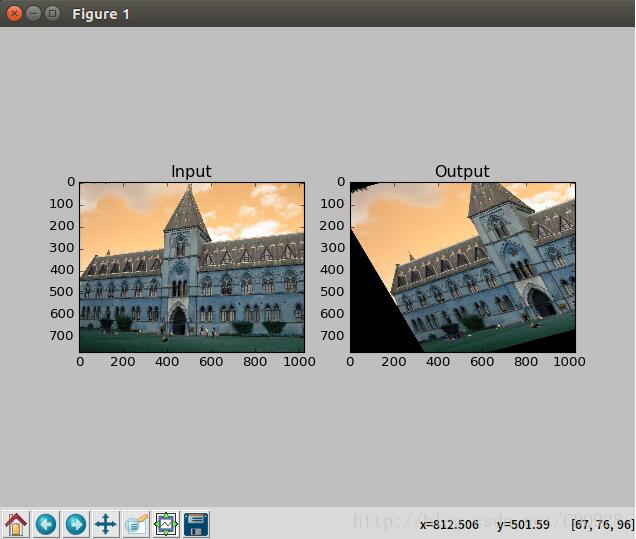Image resolution: width=636 pixels, height=539 pixels.
Task: Go back to previous view arrow
Action: (45, 524)
